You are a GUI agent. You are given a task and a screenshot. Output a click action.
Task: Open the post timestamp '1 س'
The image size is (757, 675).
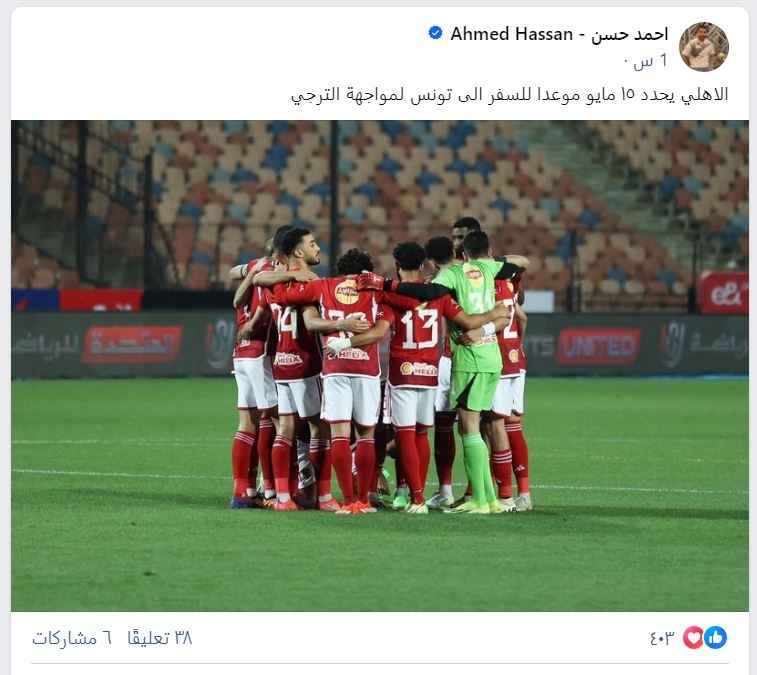[650, 61]
